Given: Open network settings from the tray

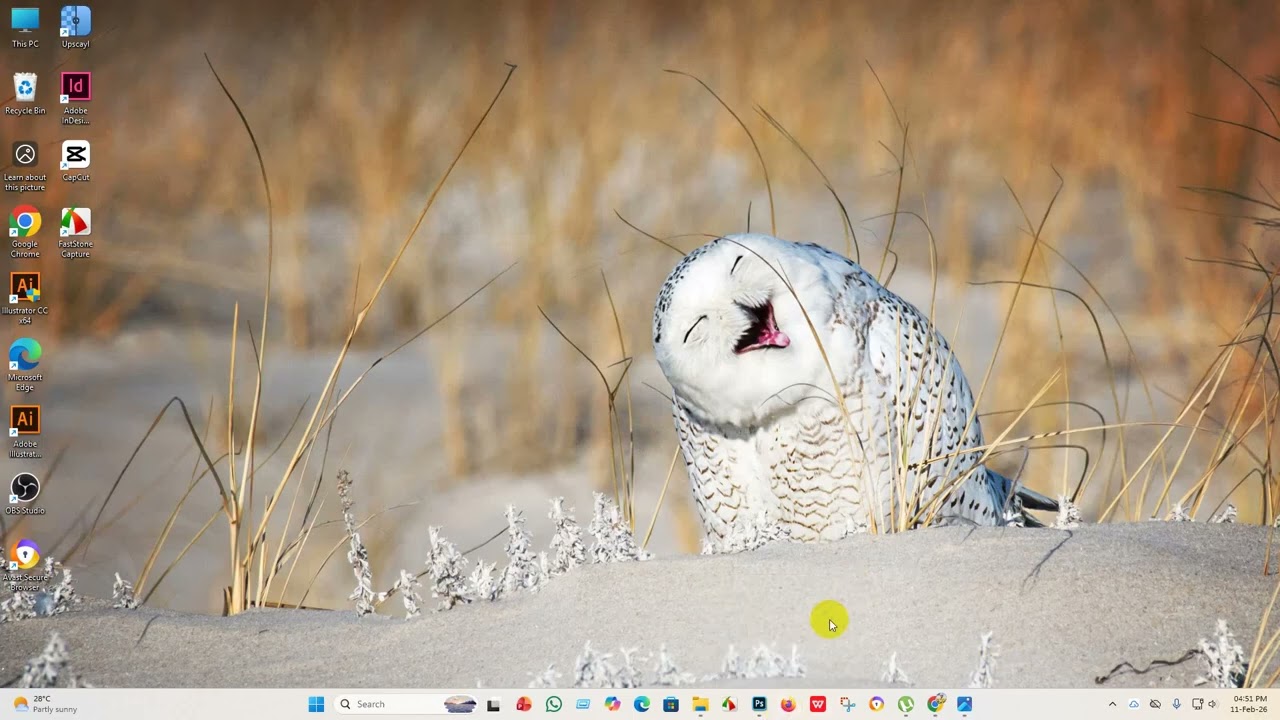Looking at the screenshot, I should (1197, 704).
